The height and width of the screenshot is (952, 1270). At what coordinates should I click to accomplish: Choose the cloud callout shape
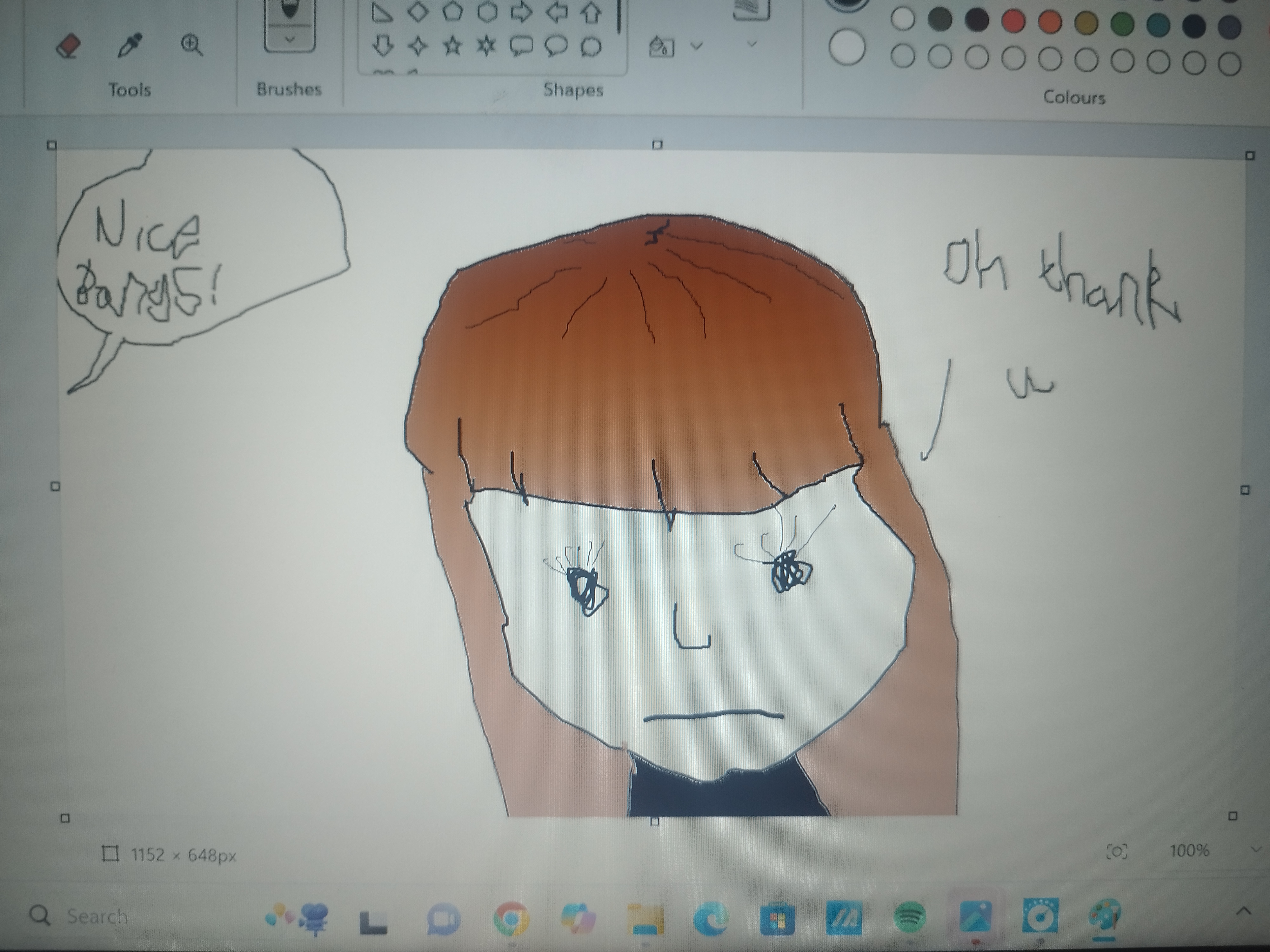pyautogui.click(x=591, y=47)
